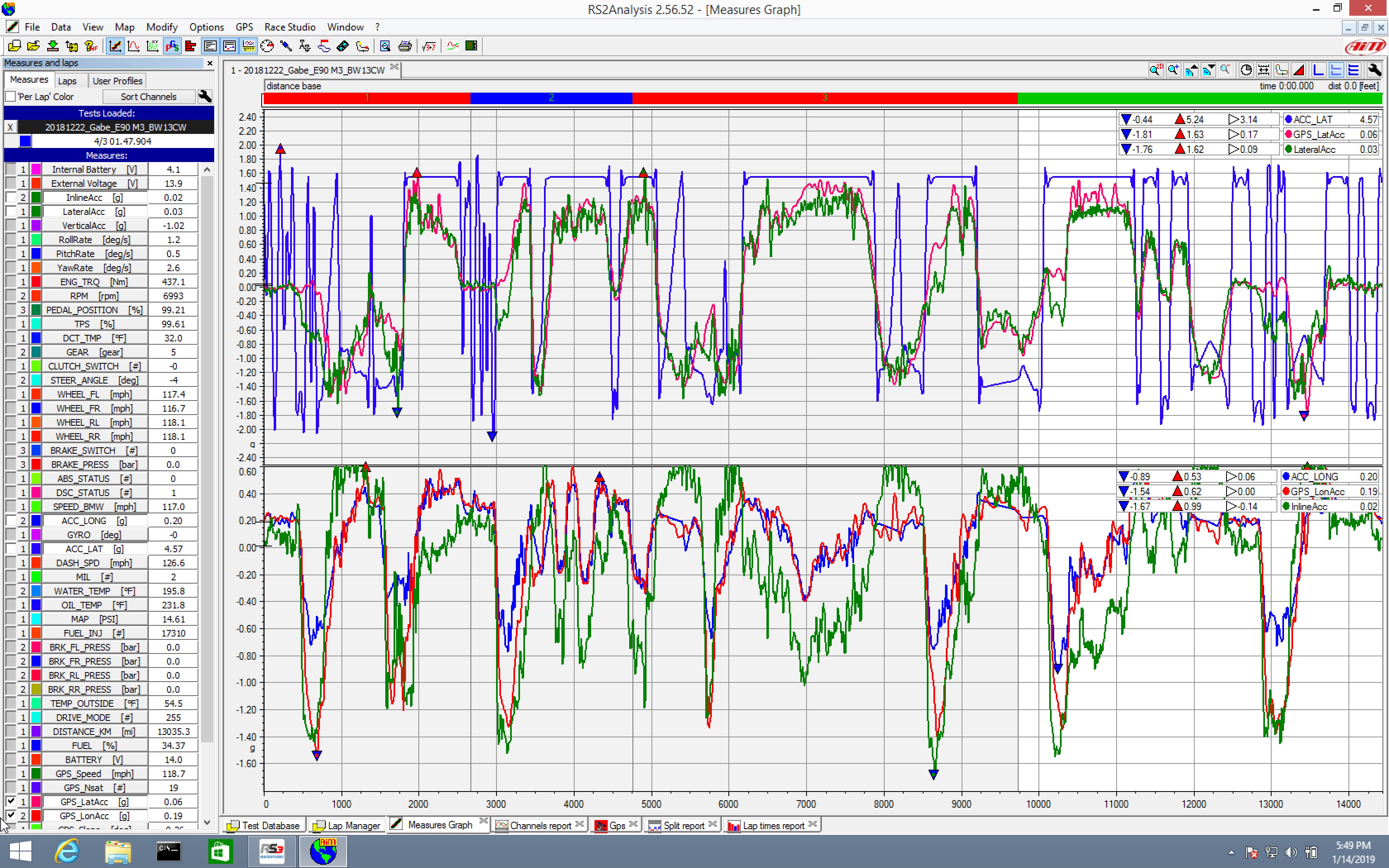Open the Race Studio menu
Viewport: 1389px width, 868px height.
point(290,27)
